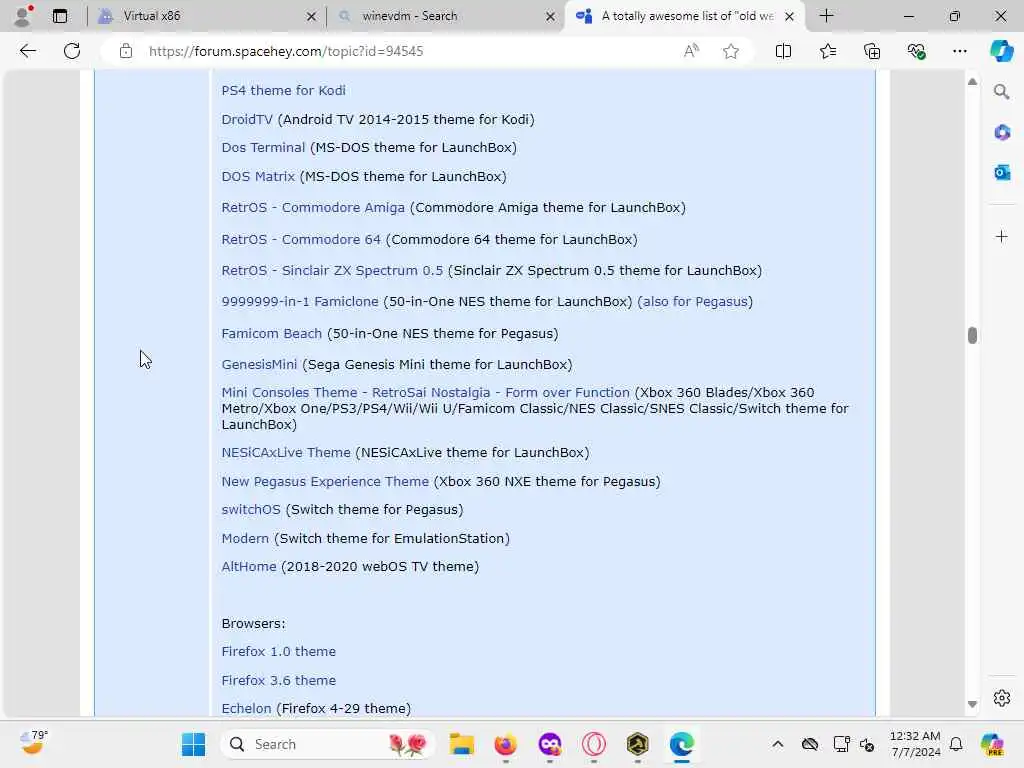1024x768 pixels.
Task: Open the also for Pegasus link
Action: point(695,301)
